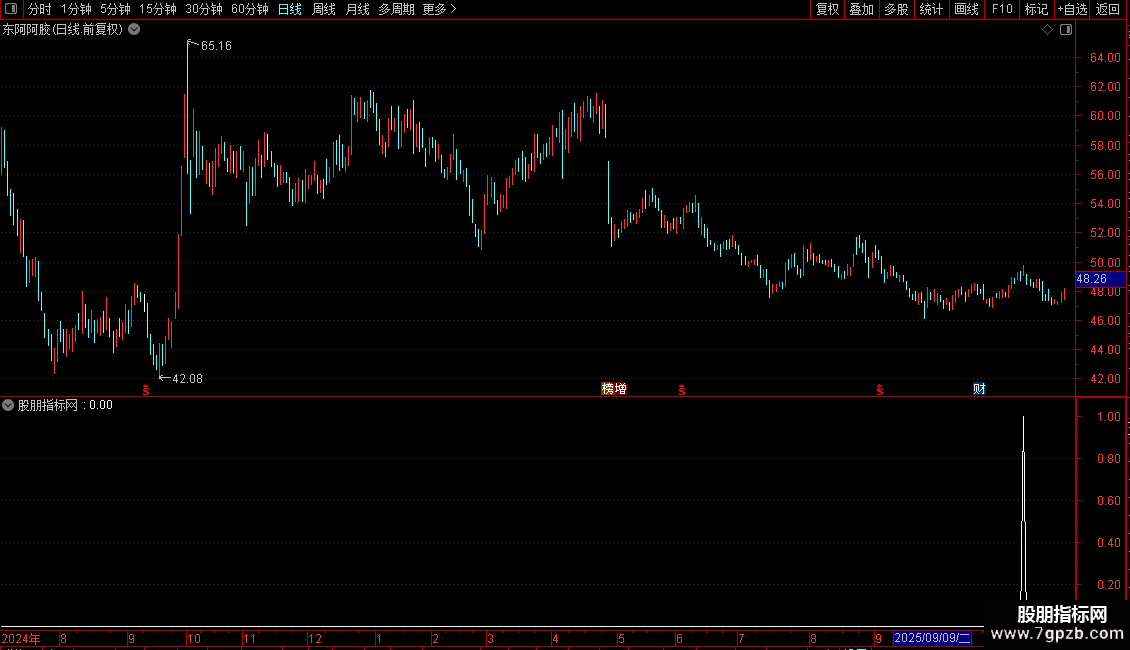The image size is (1130, 650).
Task: Click the diamond icon above price chart
Action: coord(1047,30)
